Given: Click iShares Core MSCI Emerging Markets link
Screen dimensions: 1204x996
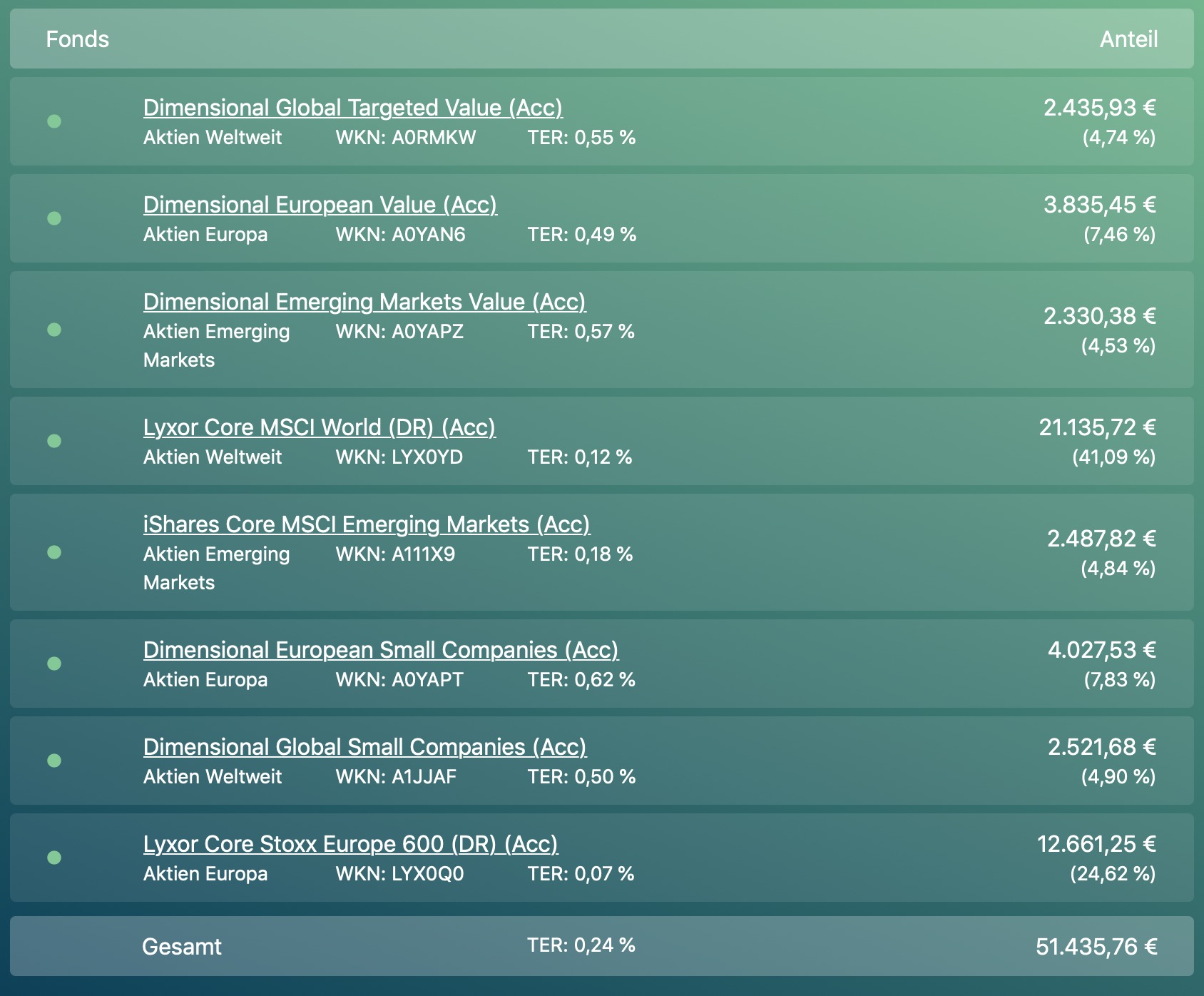Looking at the screenshot, I should 366,524.
